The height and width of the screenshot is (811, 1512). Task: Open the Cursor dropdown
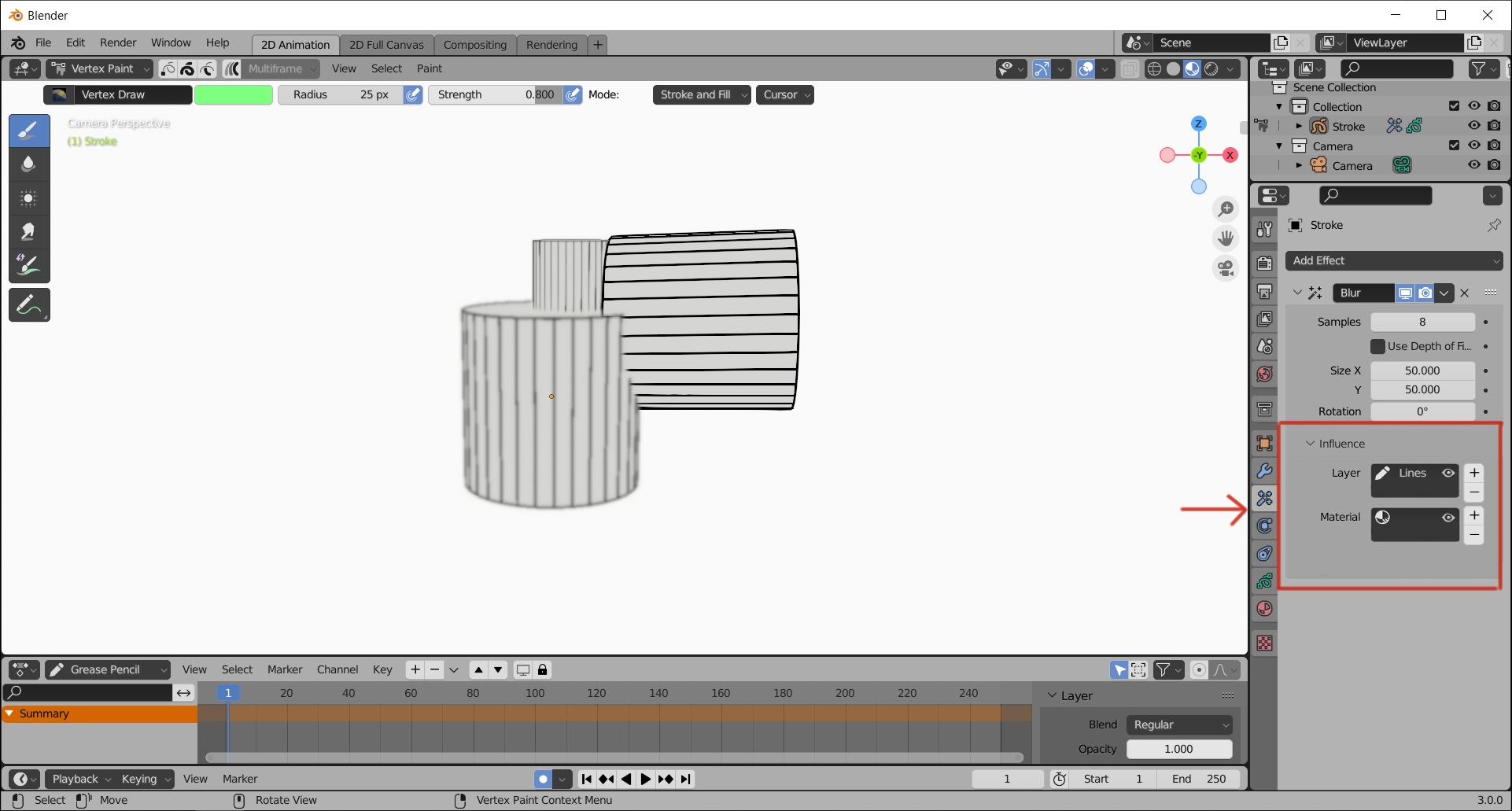[785, 94]
